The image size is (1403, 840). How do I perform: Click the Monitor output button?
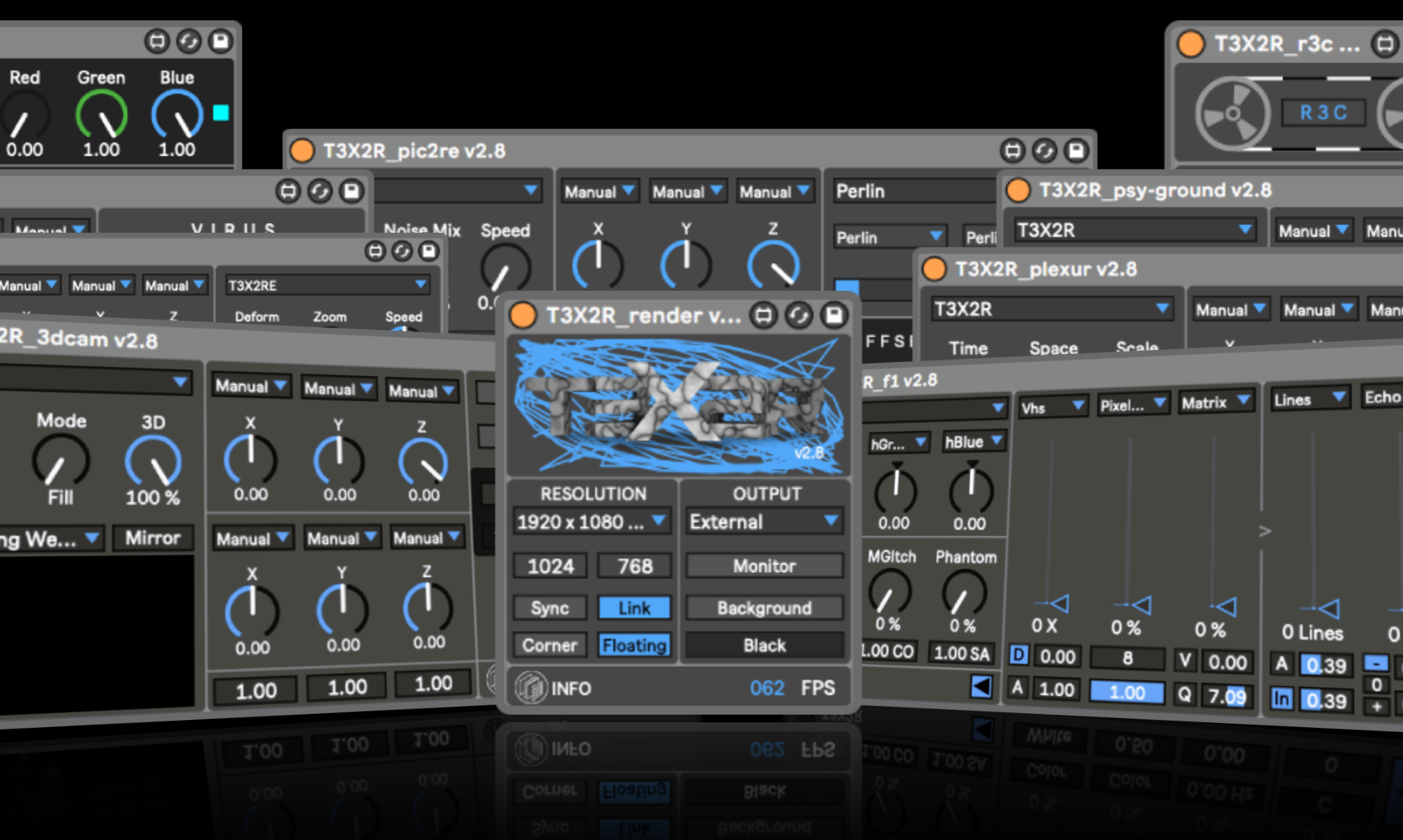coord(763,566)
